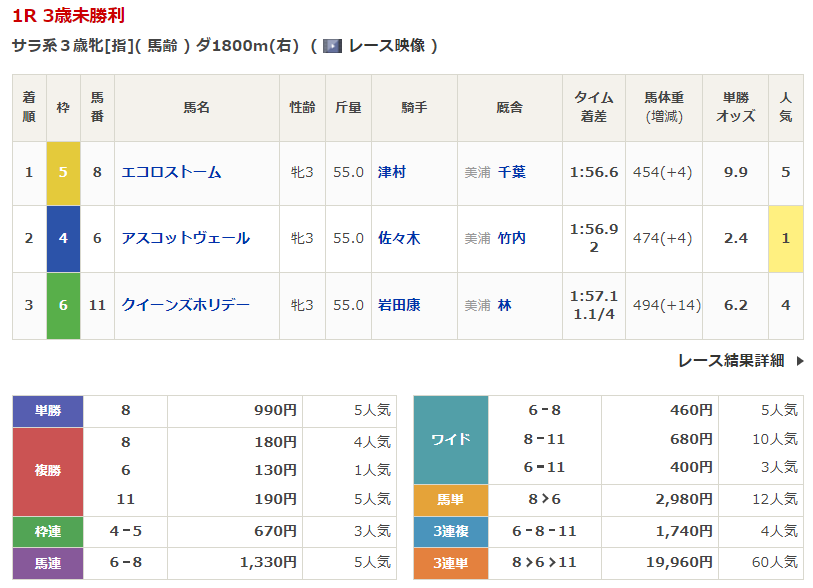Image resolution: width=813 pixels, height=588 pixels.
Task: Click the yellow frame 5 color box
Action: click(63, 172)
